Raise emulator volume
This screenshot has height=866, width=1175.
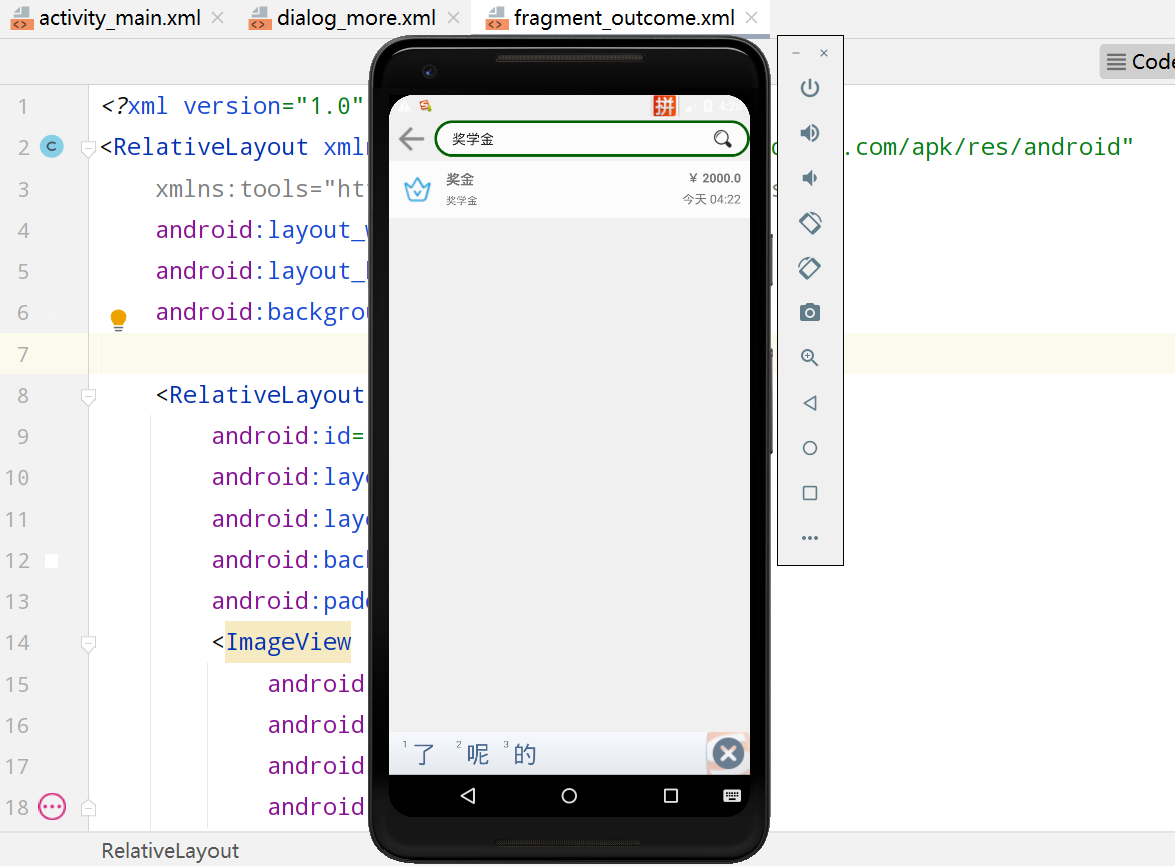809,133
